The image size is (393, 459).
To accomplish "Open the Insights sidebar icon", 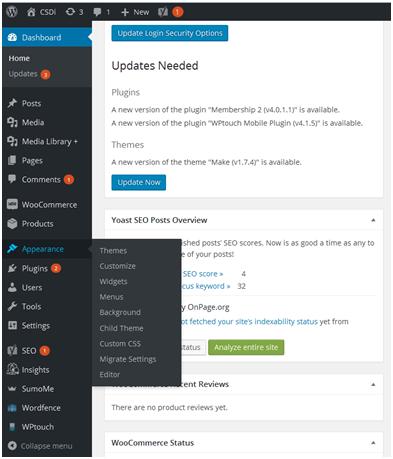I will (13, 369).
